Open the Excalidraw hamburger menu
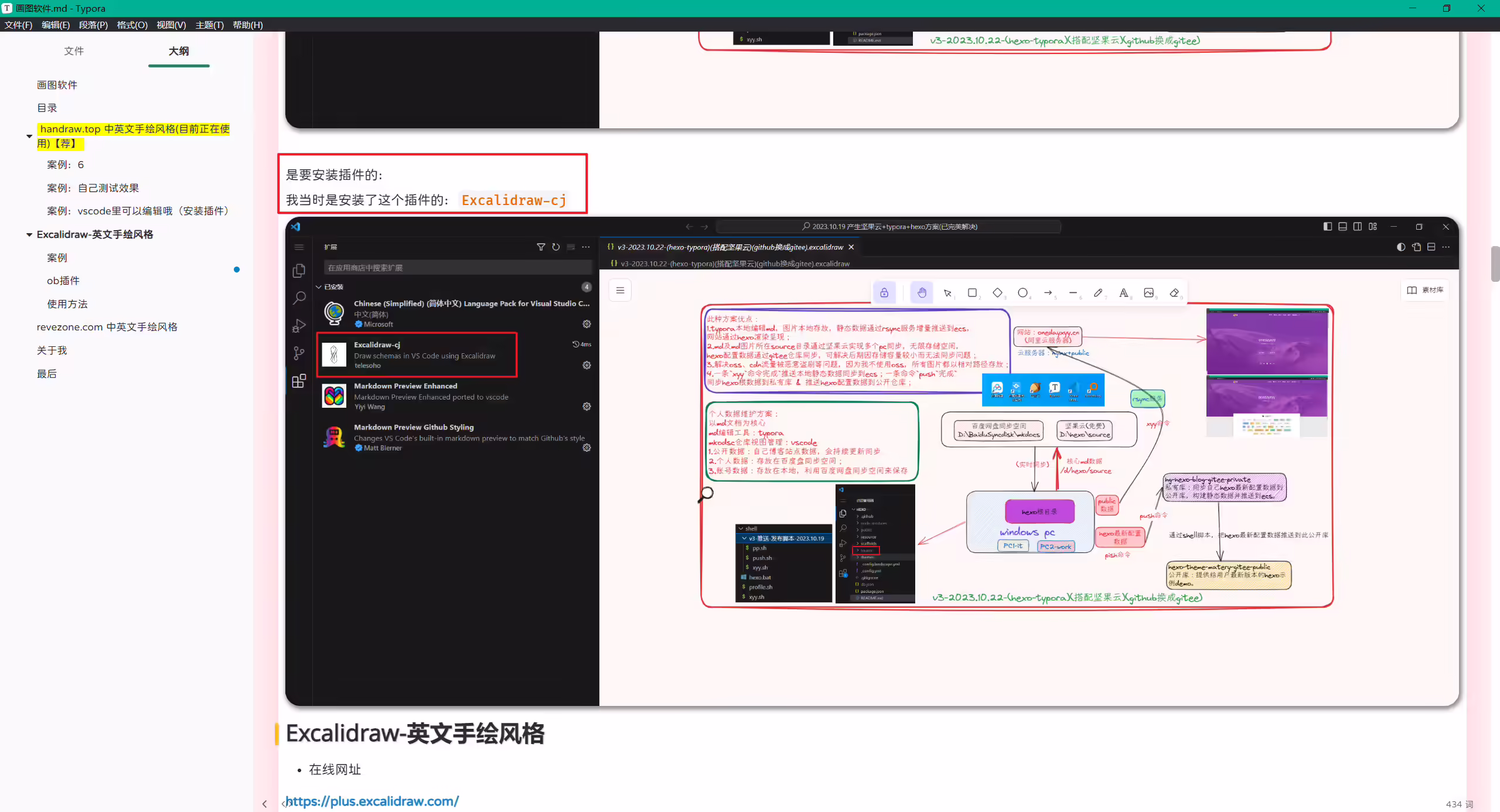 [x=620, y=290]
